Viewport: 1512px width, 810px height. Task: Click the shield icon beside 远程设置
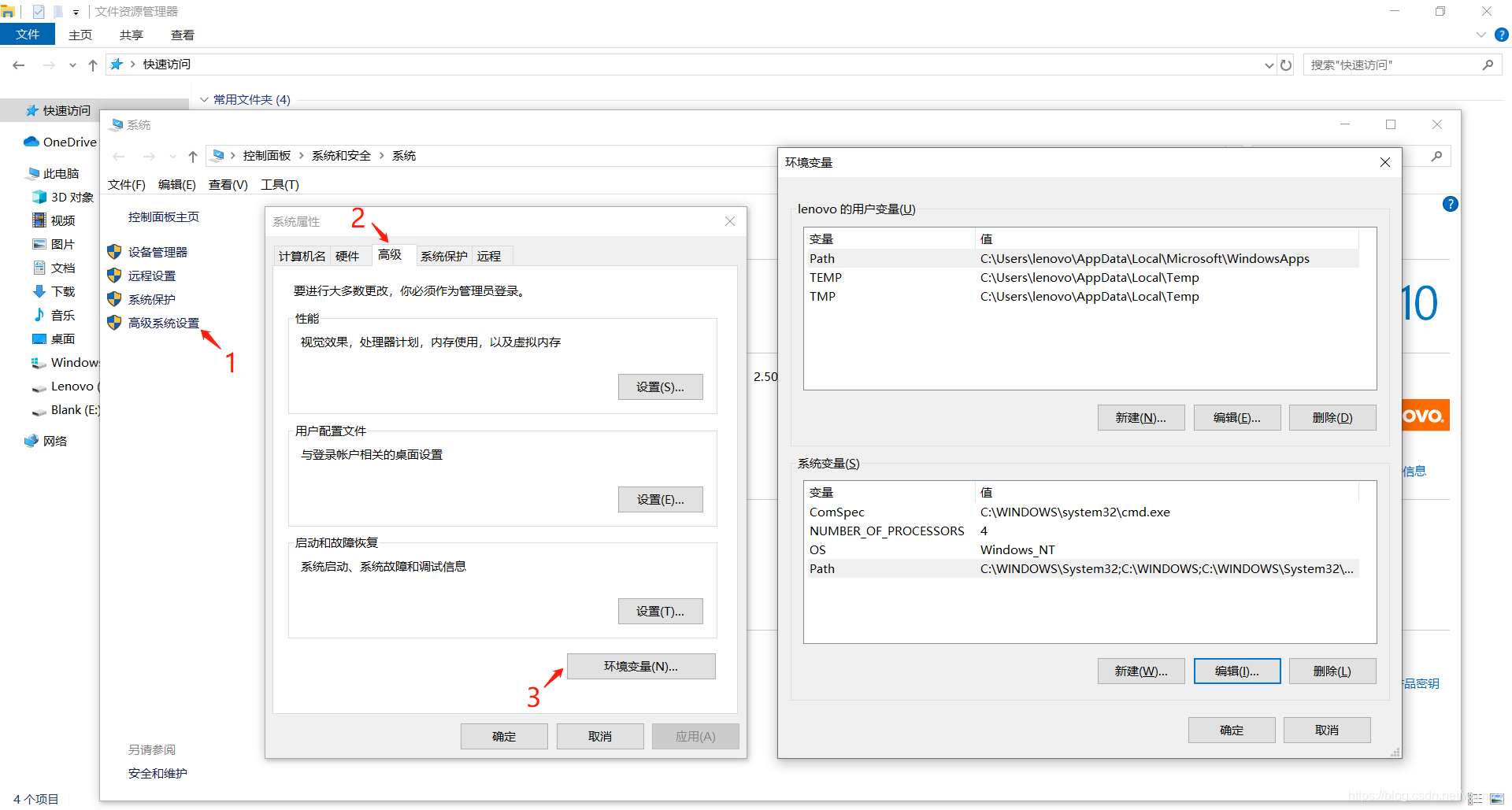[114, 276]
